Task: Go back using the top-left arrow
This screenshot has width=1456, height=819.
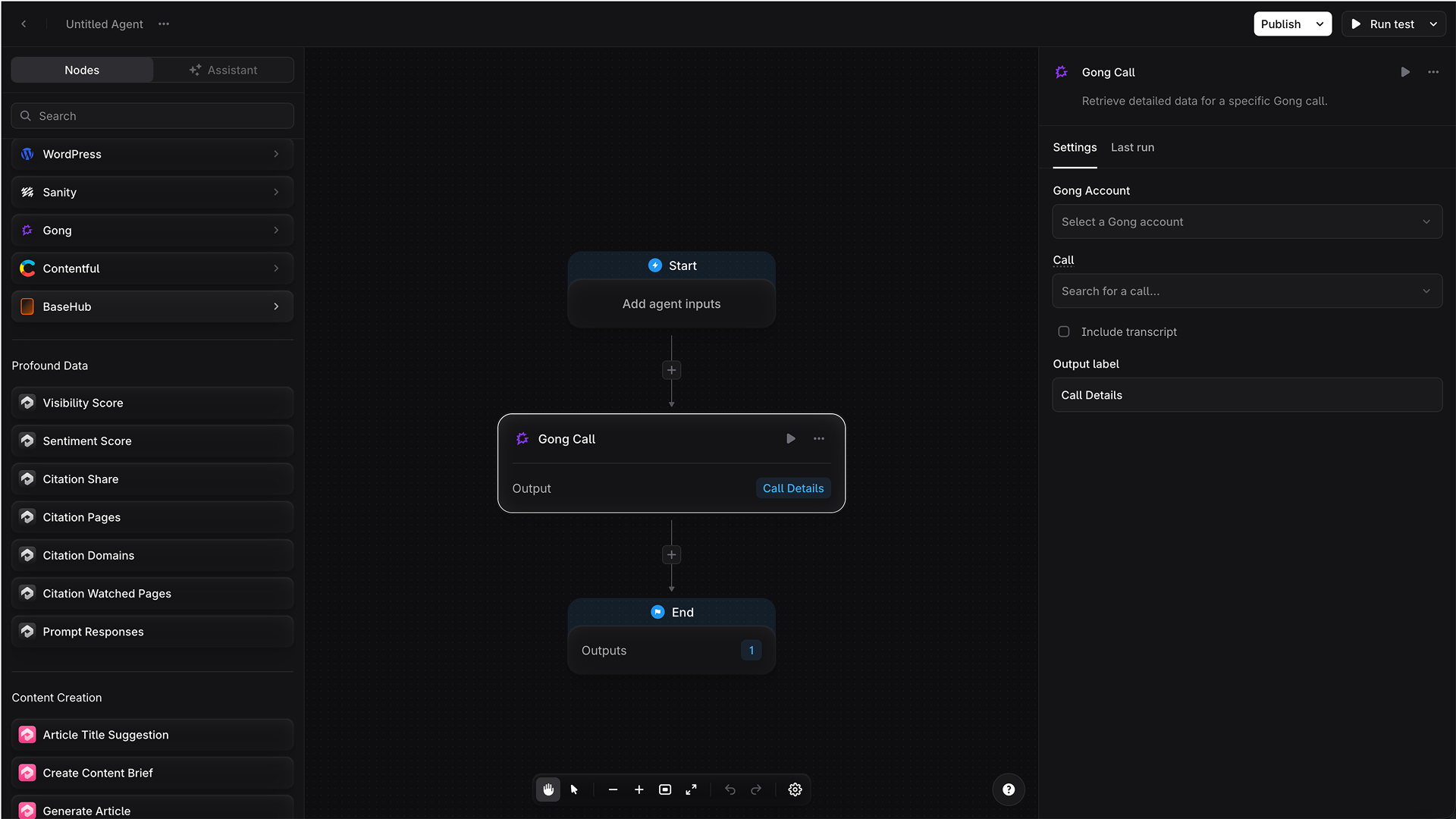Action: click(x=24, y=24)
